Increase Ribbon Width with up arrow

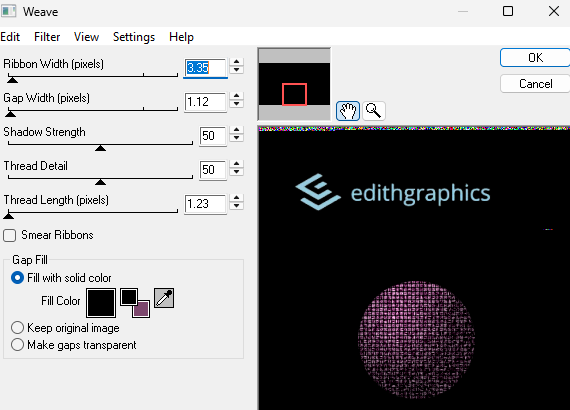click(237, 62)
